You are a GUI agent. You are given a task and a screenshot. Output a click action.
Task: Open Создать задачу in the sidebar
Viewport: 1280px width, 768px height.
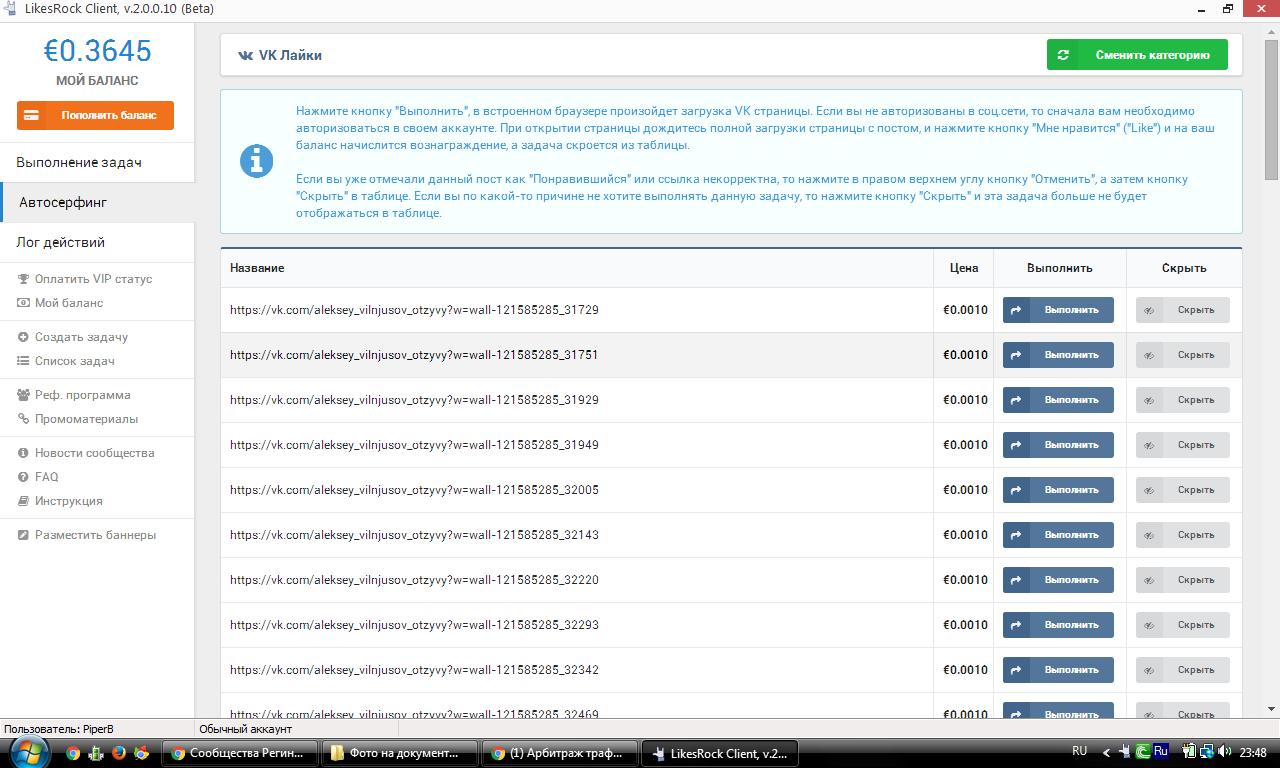[81, 337]
